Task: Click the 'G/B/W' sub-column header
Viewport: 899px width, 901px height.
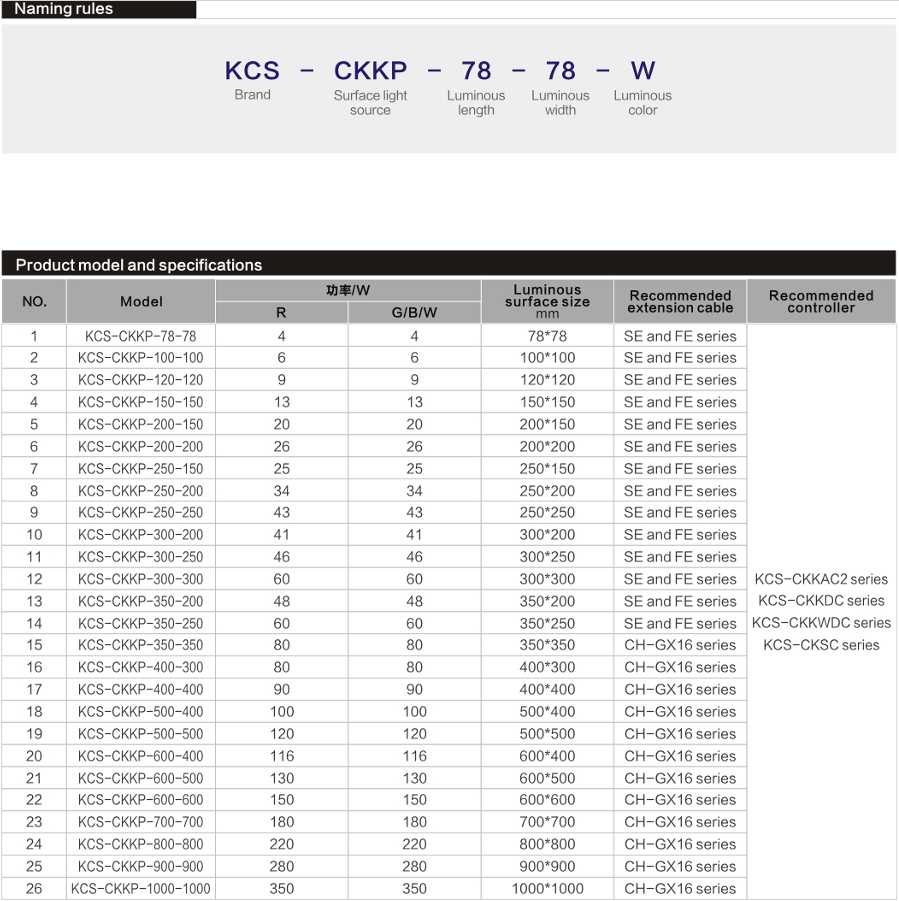Action: coord(414,313)
